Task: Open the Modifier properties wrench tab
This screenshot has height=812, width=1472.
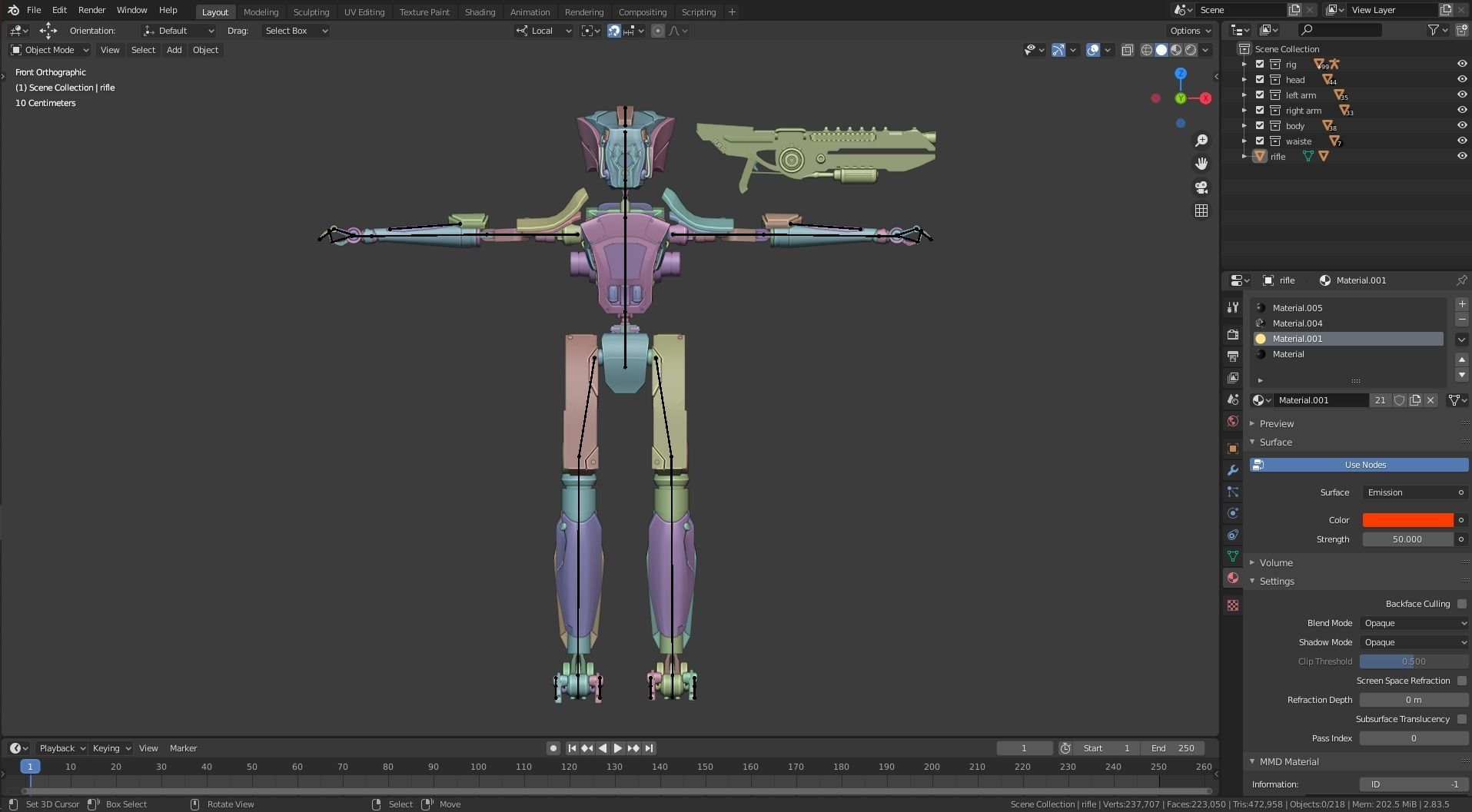Action: (x=1233, y=470)
